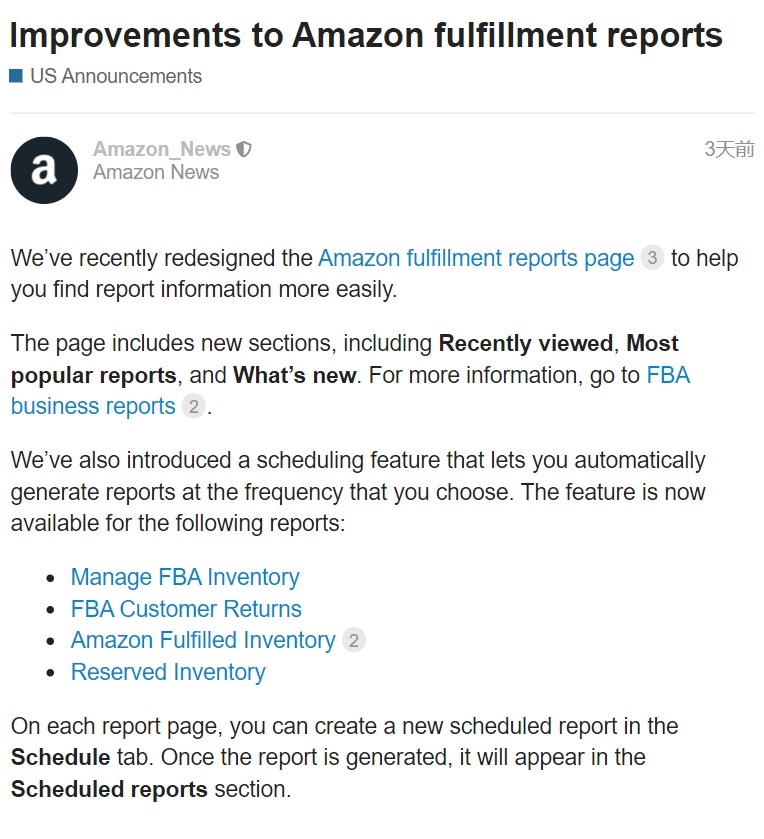Click the bold Recently viewed text
The height and width of the screenshot is (839, 764).
[525, 343]
